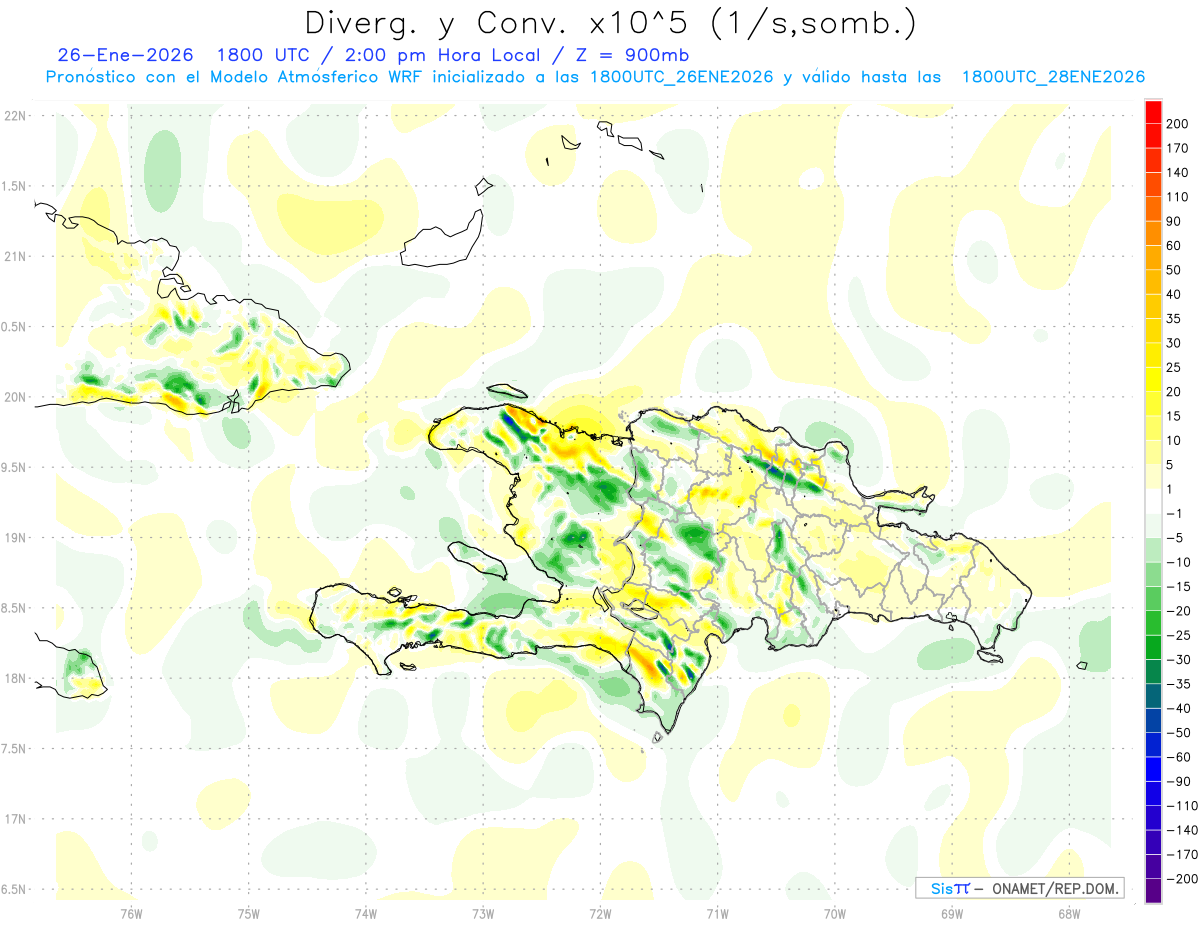Click the latitude label '6.5N'
Screen dimensions: 1200x927
click(14, 889)
